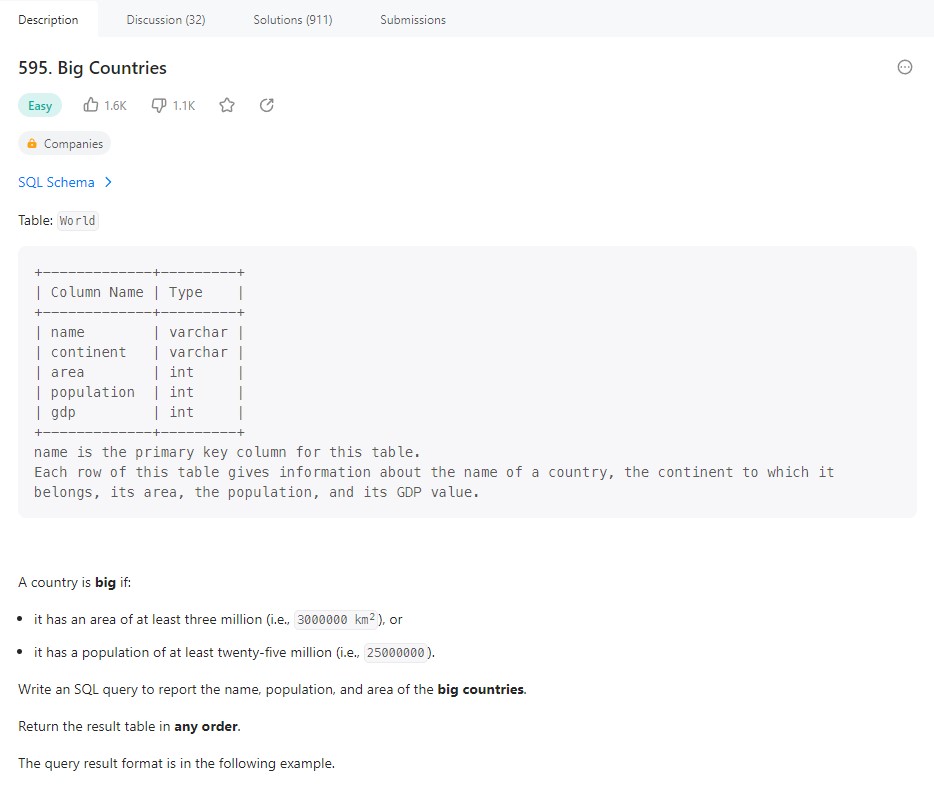The image size is (934, 790).
Task: Click the share icon beside the star
Action: pos(266,105)
